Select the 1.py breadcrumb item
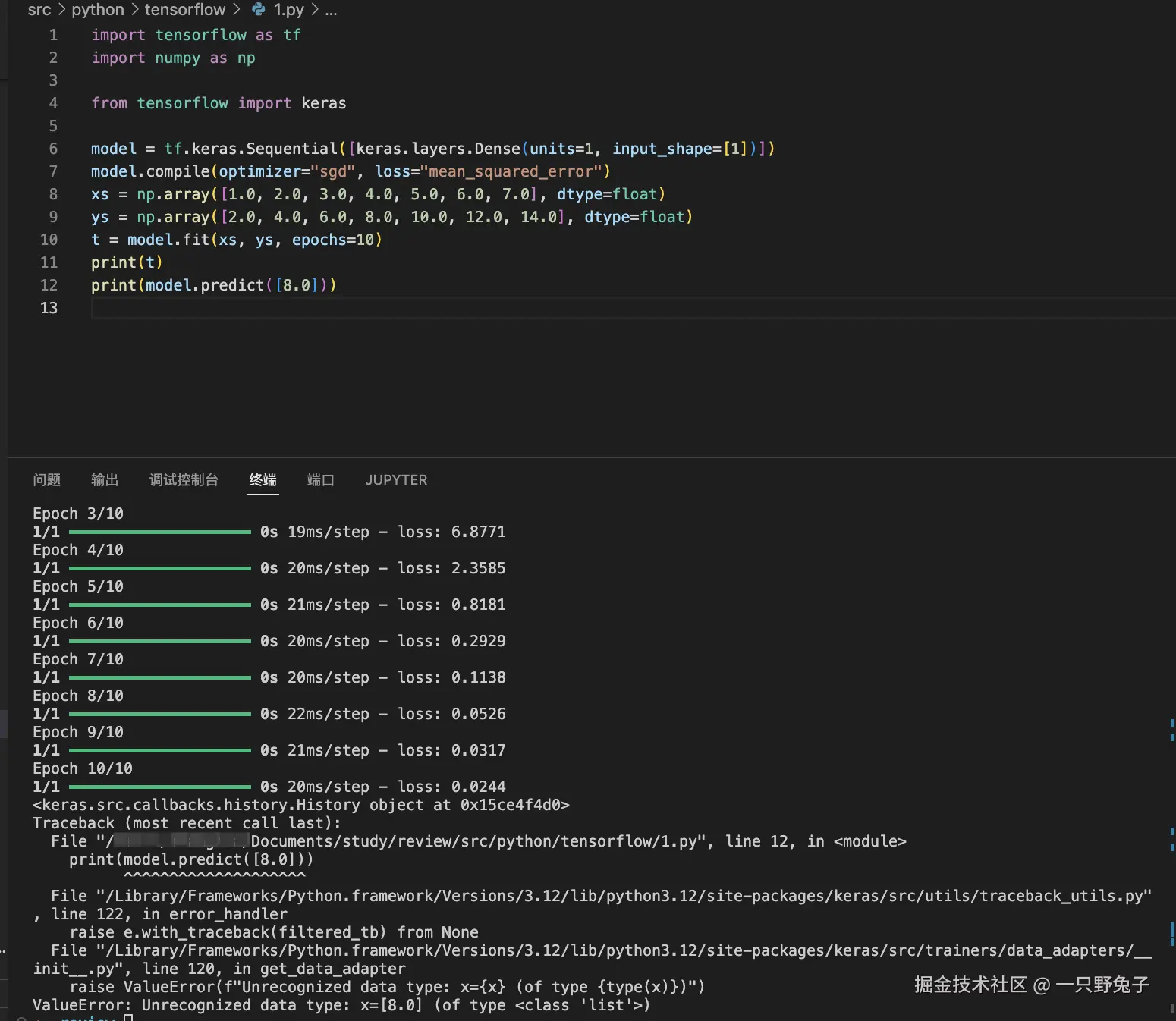This screenshot has height=1021, width=1176. tap(288, 10)
